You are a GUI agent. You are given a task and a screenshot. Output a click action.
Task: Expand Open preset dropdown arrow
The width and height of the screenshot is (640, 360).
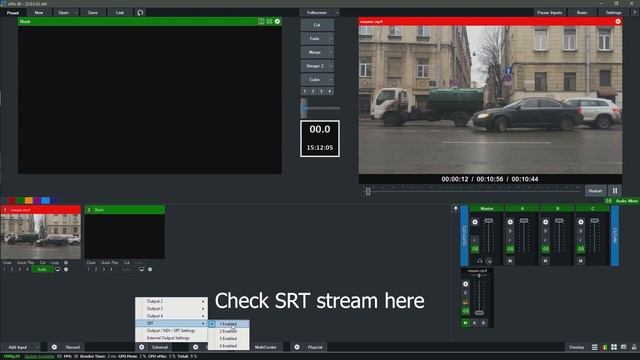(x=76, y=13)
